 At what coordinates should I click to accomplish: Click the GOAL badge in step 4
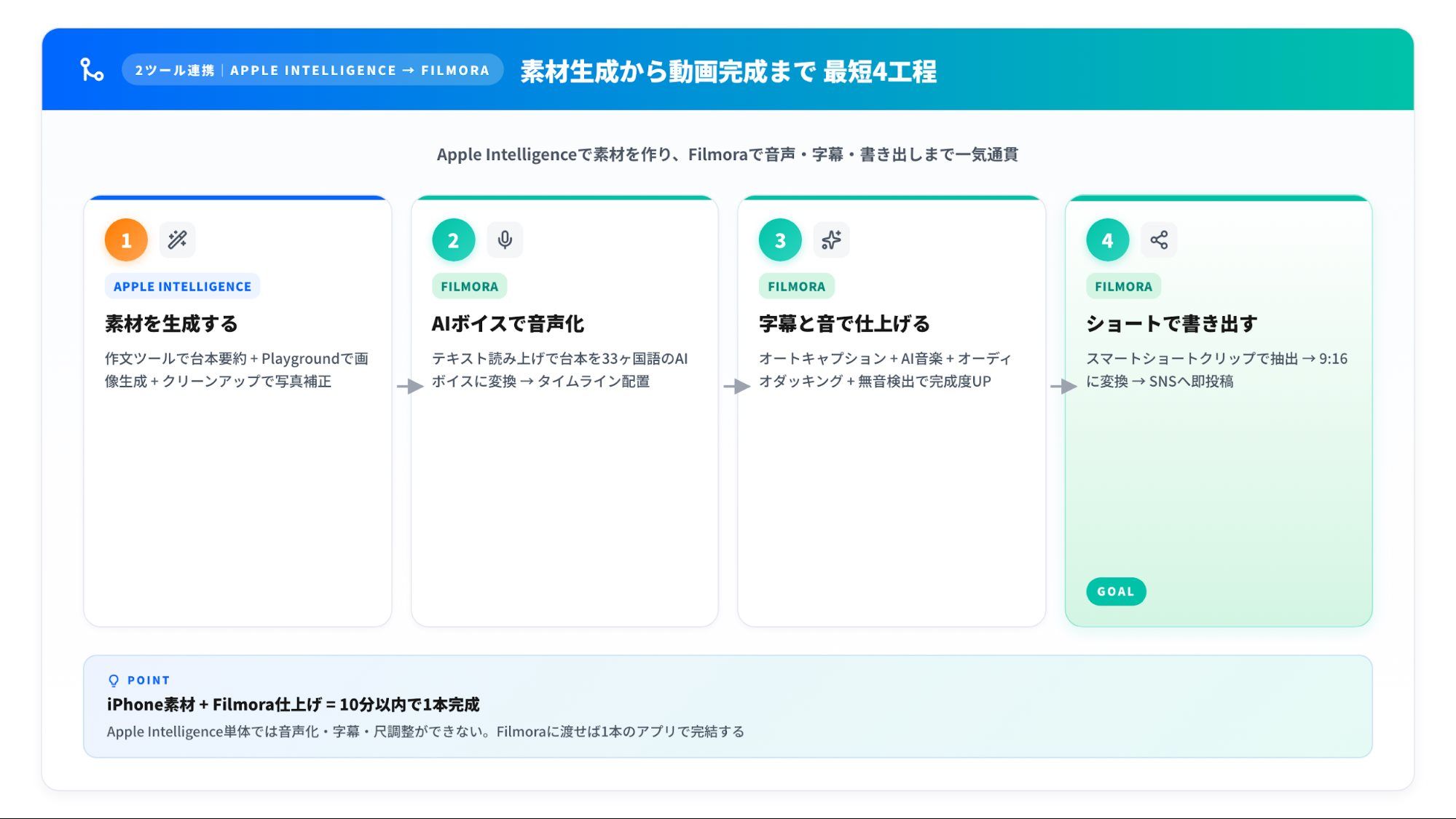tap(1116, 591)
